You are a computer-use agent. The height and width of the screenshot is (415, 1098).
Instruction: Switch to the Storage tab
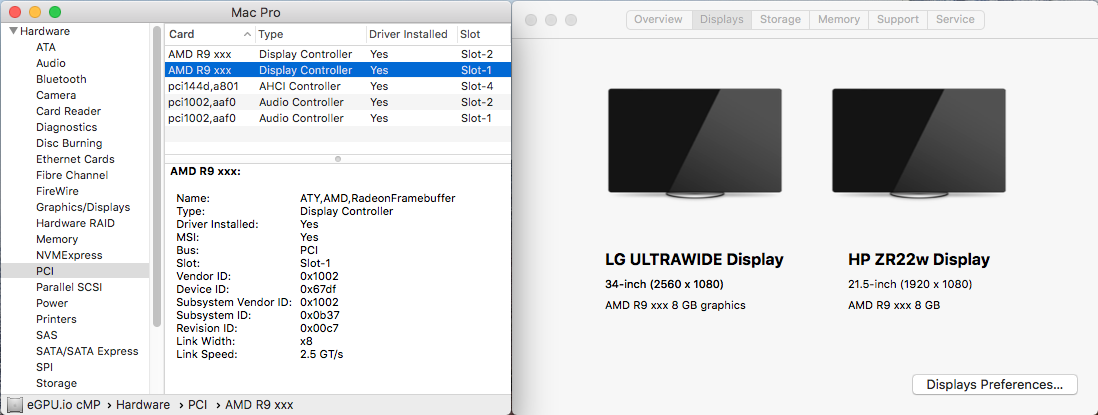click(781, 20)
